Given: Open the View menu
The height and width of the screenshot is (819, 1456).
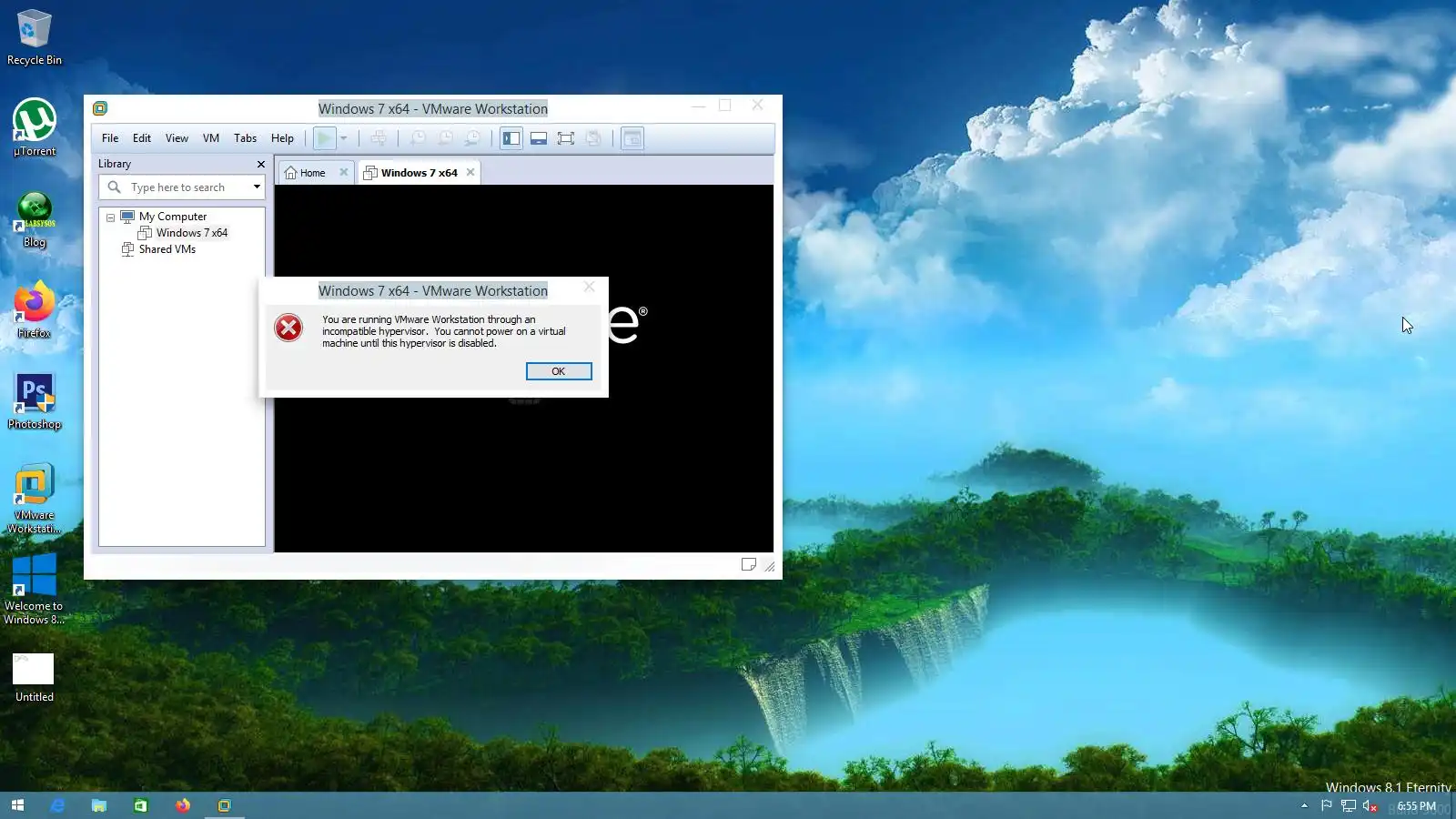Looking at the screenshot, I should tap(177, 138).
